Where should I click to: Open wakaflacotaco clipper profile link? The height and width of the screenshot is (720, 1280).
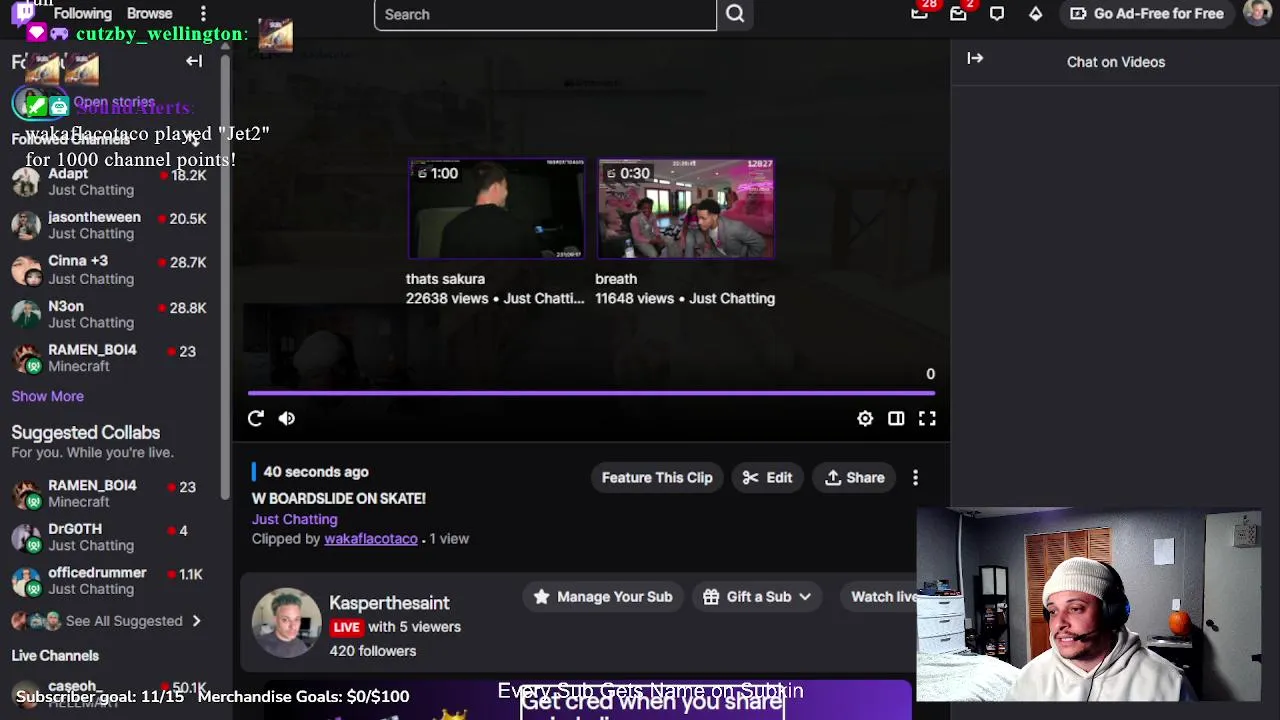pos(371,539)
